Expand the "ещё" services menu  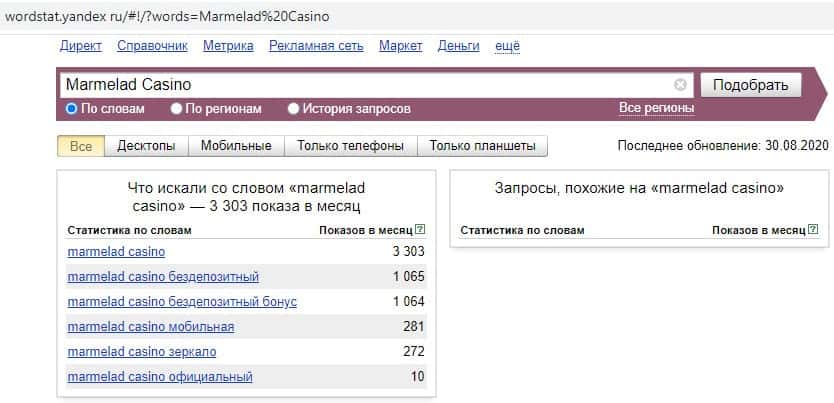click(x=507, y=46)
